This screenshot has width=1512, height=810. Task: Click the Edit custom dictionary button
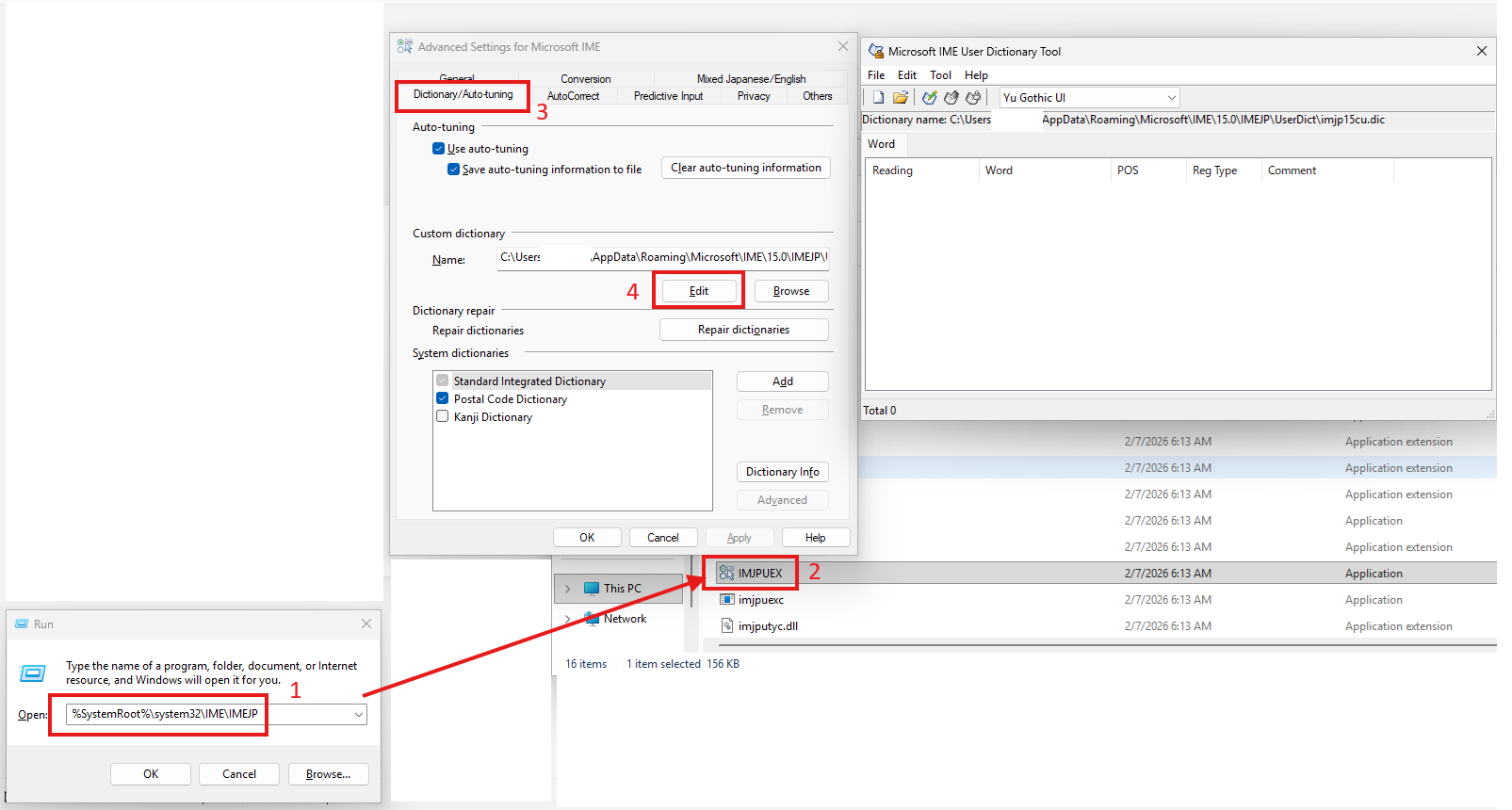[699, 291]
